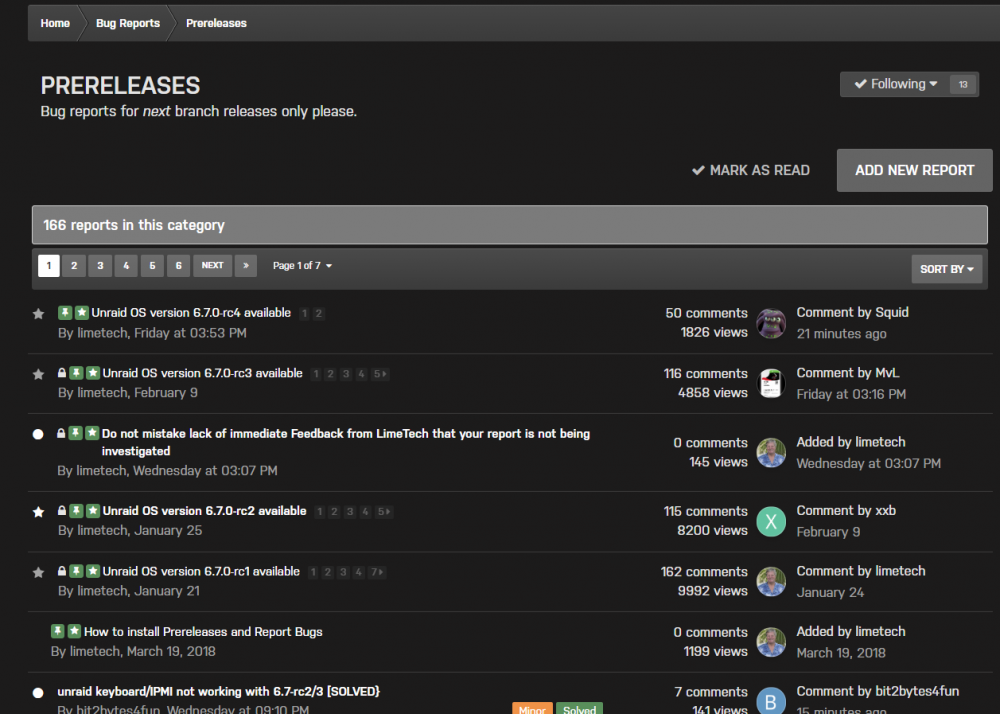Open Do not mistake lack of Feedback report
This screenshot has height=714, width=1000.
346,442
